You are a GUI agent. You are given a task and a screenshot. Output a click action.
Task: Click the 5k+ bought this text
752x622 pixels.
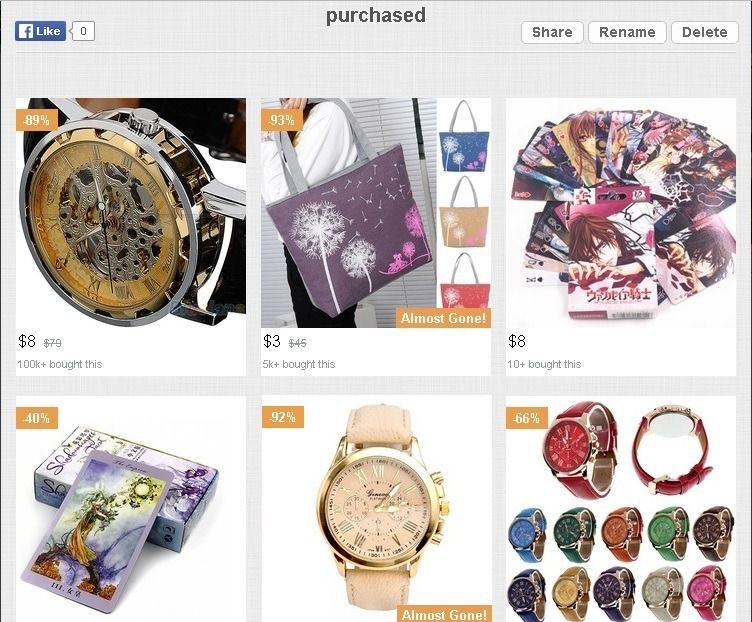point(298,364)
